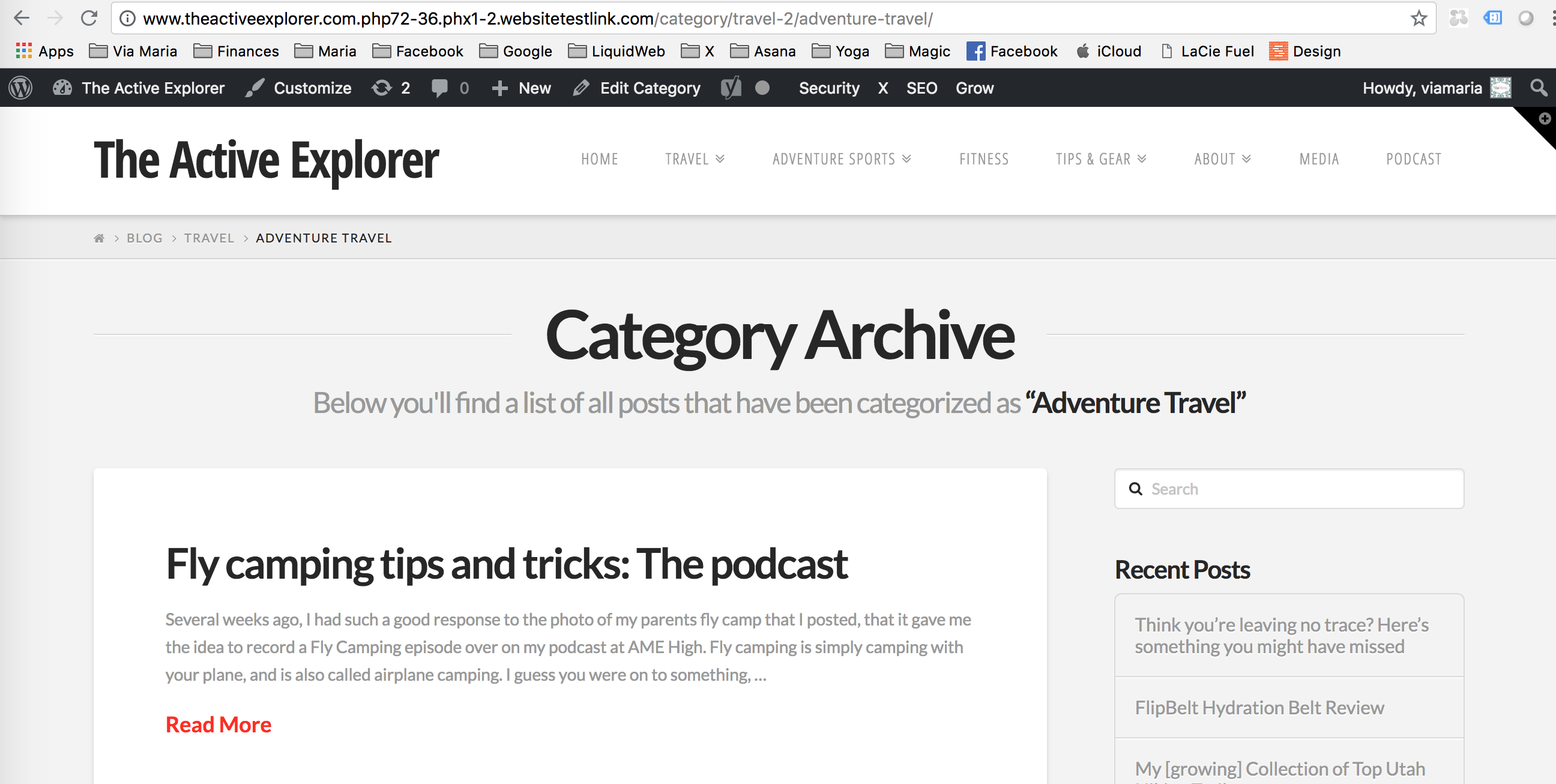Expand the Travel menu dropdown
Viewport: 1556px width, 784px height.
pyautogui.click(x=695, y=159)
